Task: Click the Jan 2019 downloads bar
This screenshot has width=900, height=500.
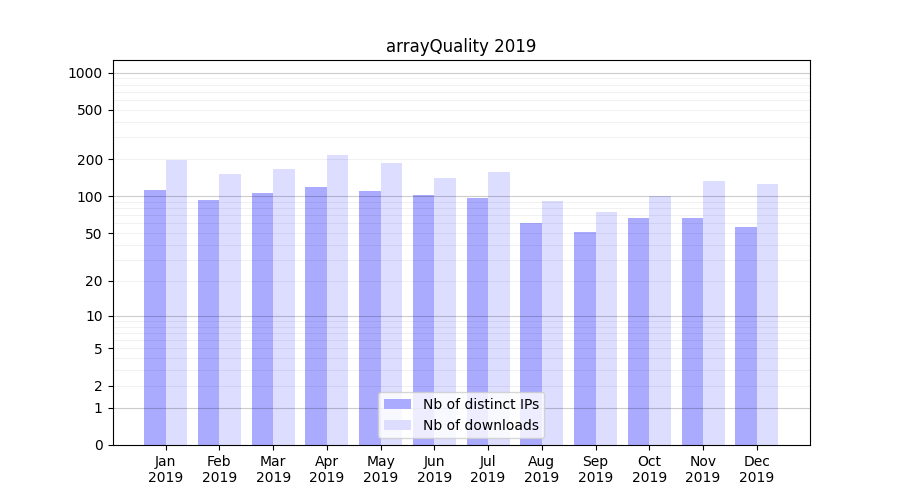Action: click(176, 302)
